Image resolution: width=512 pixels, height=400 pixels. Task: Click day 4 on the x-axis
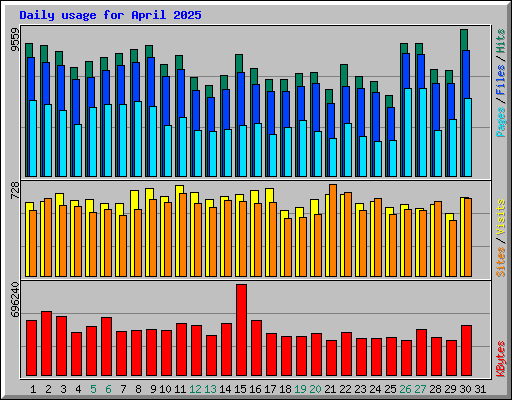tap(78, 389)
